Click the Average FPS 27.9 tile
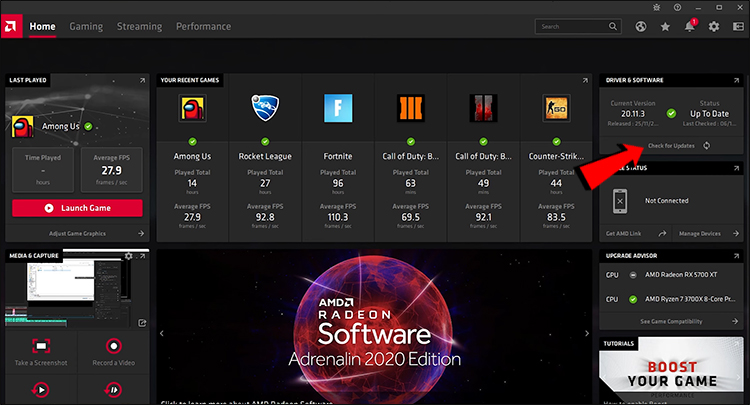Viewport: 750px width, 405px height. (x=111, y=170)
